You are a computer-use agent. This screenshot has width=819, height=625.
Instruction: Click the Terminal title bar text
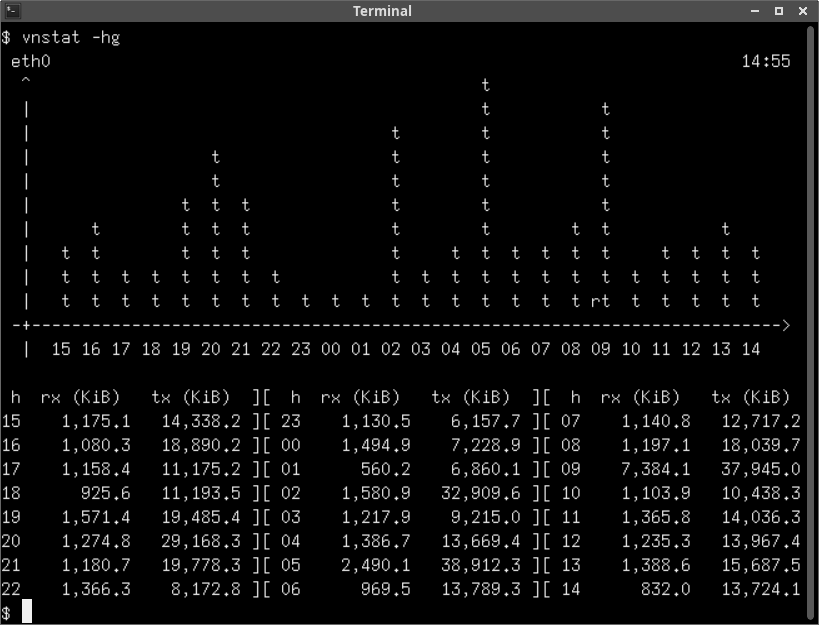click(x=381, y=11)
